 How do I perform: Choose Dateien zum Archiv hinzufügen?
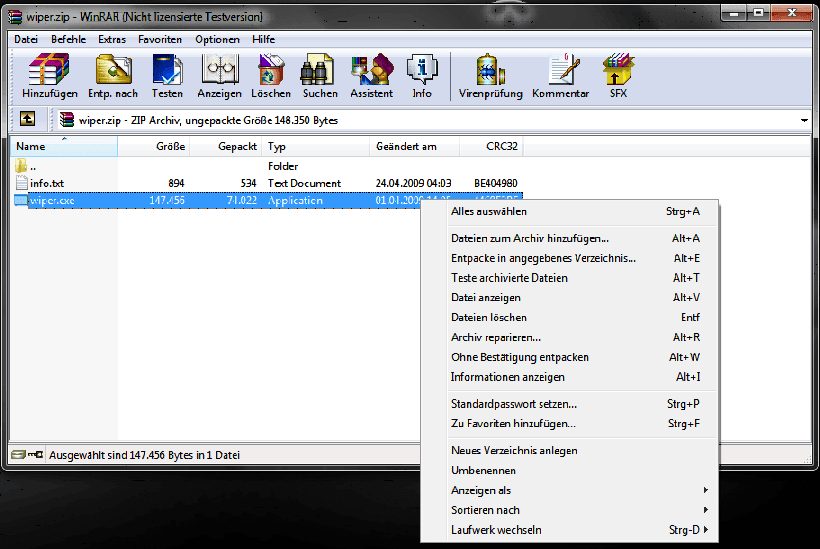[570, 238]
